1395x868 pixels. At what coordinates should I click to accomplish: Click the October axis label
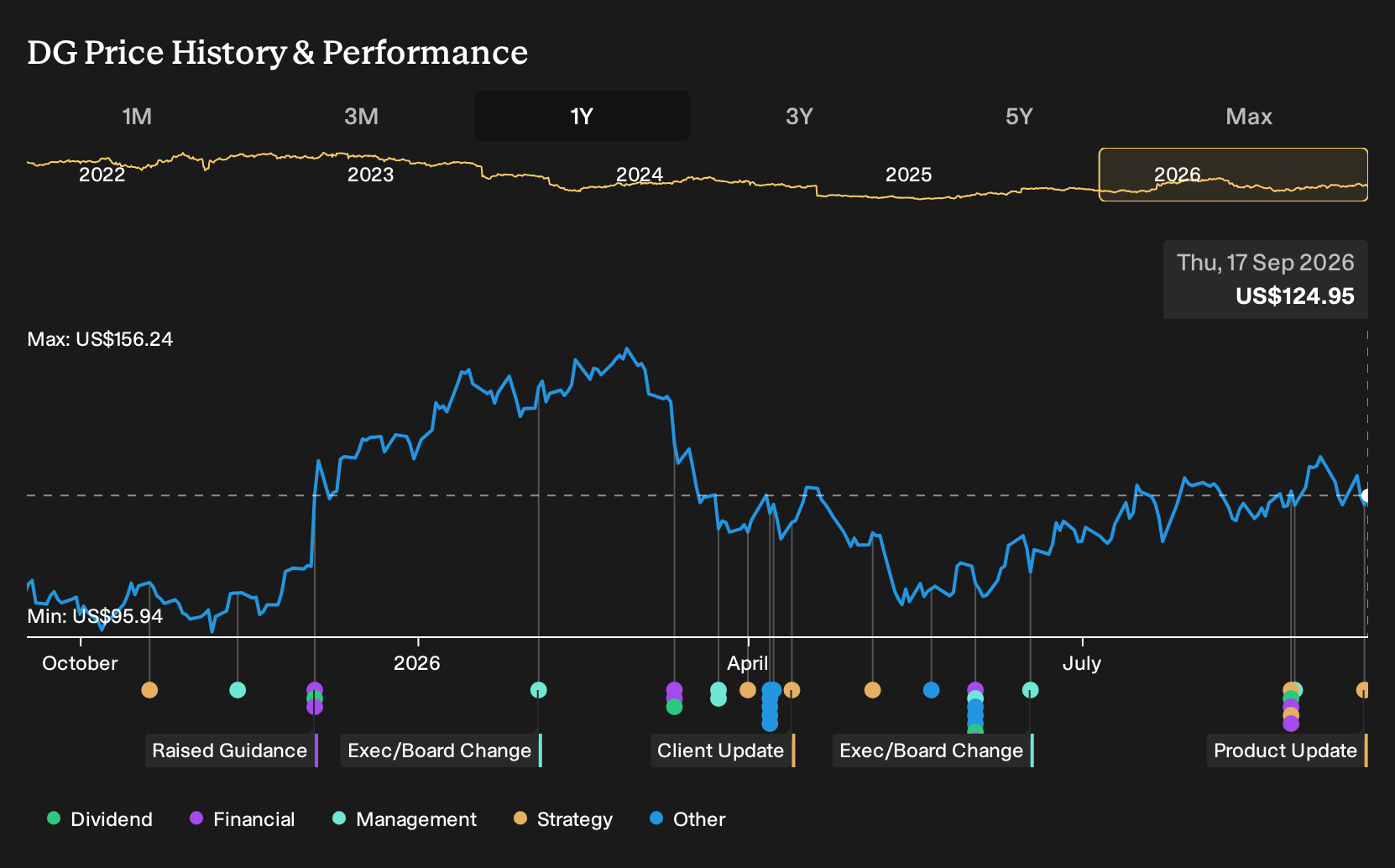(80, 663)
